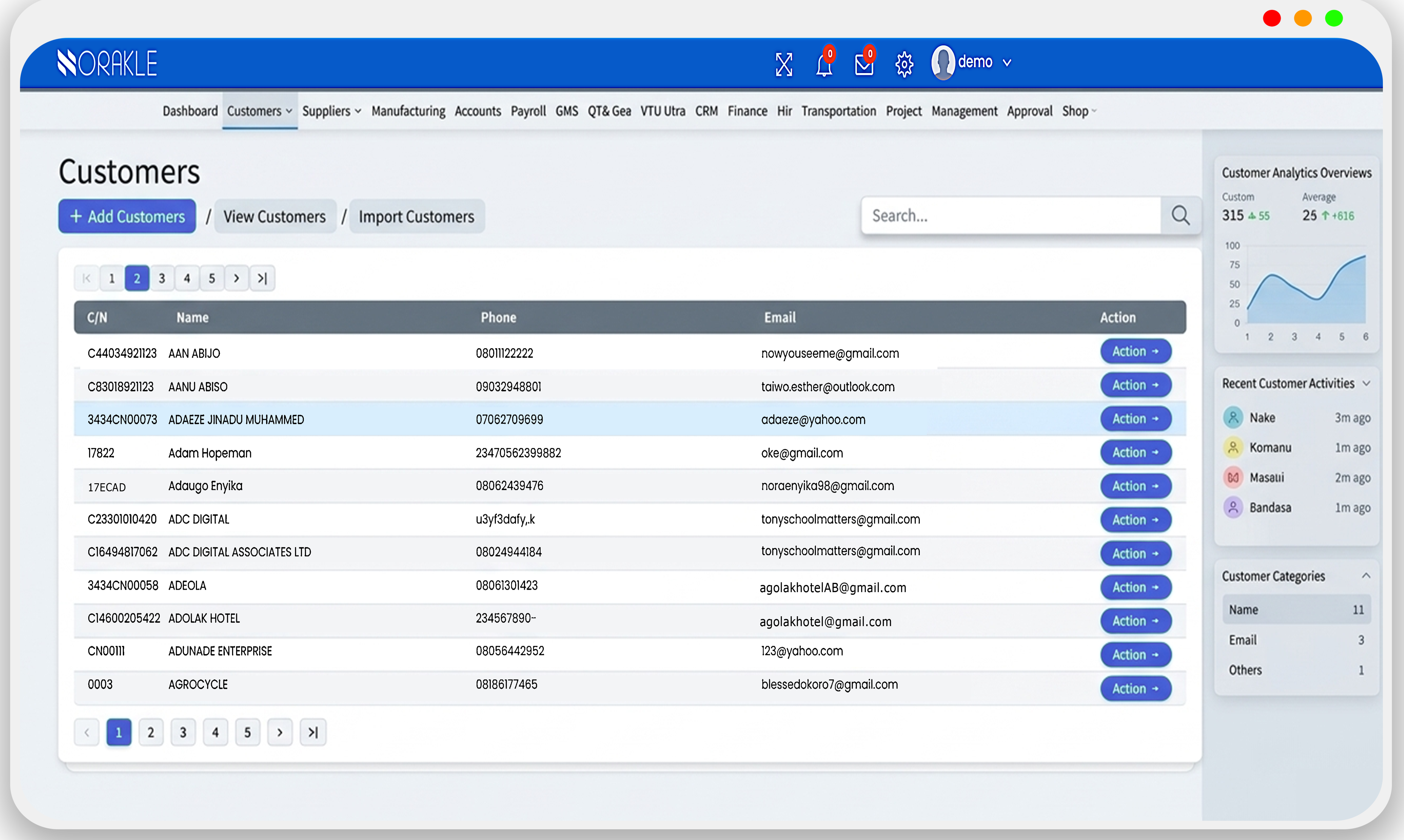Select page 3 in top pagination
Viewport: 1404px width, 840px height.
coord(162,278)
